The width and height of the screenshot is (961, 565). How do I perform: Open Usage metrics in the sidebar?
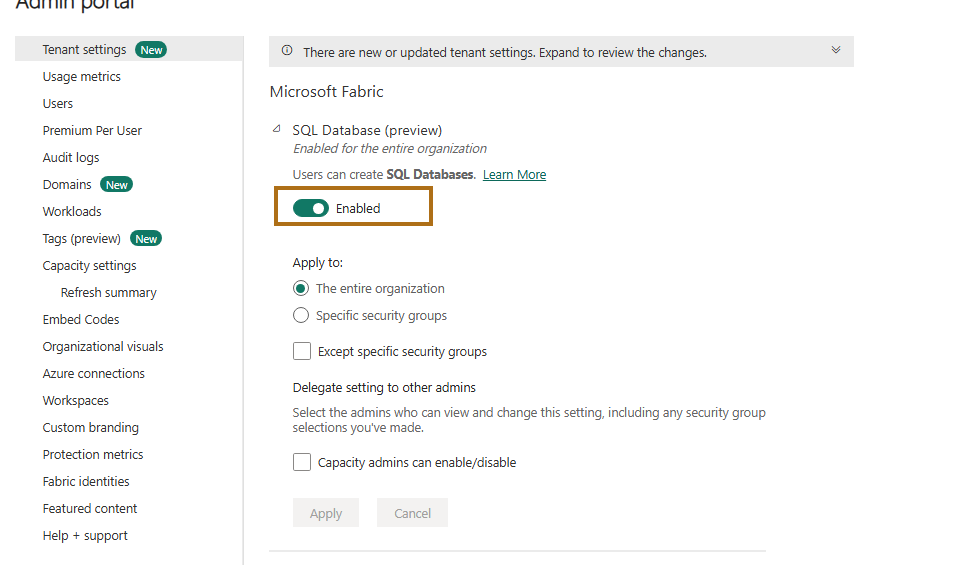(82, 77)
